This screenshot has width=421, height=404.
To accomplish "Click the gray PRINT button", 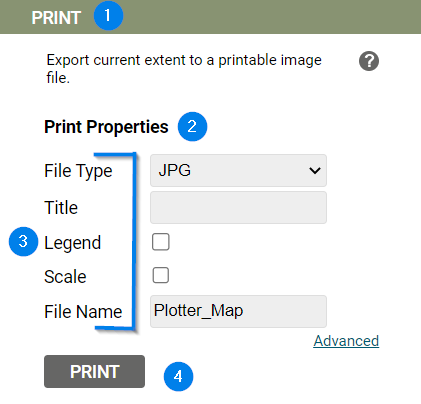I will pyautogui.click(x=94, y=371).
